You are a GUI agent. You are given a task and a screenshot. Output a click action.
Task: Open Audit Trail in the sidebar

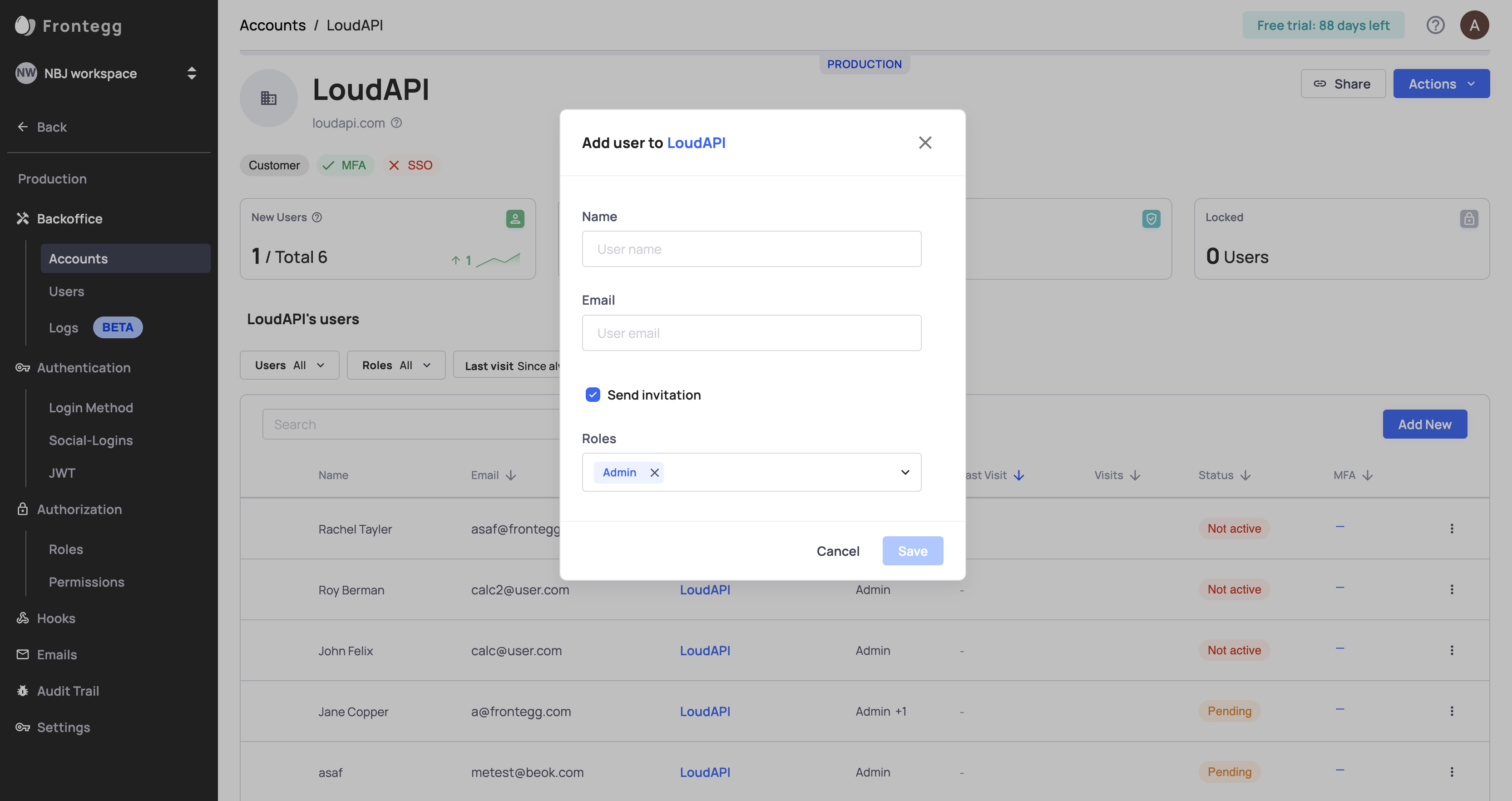[68, 691]
